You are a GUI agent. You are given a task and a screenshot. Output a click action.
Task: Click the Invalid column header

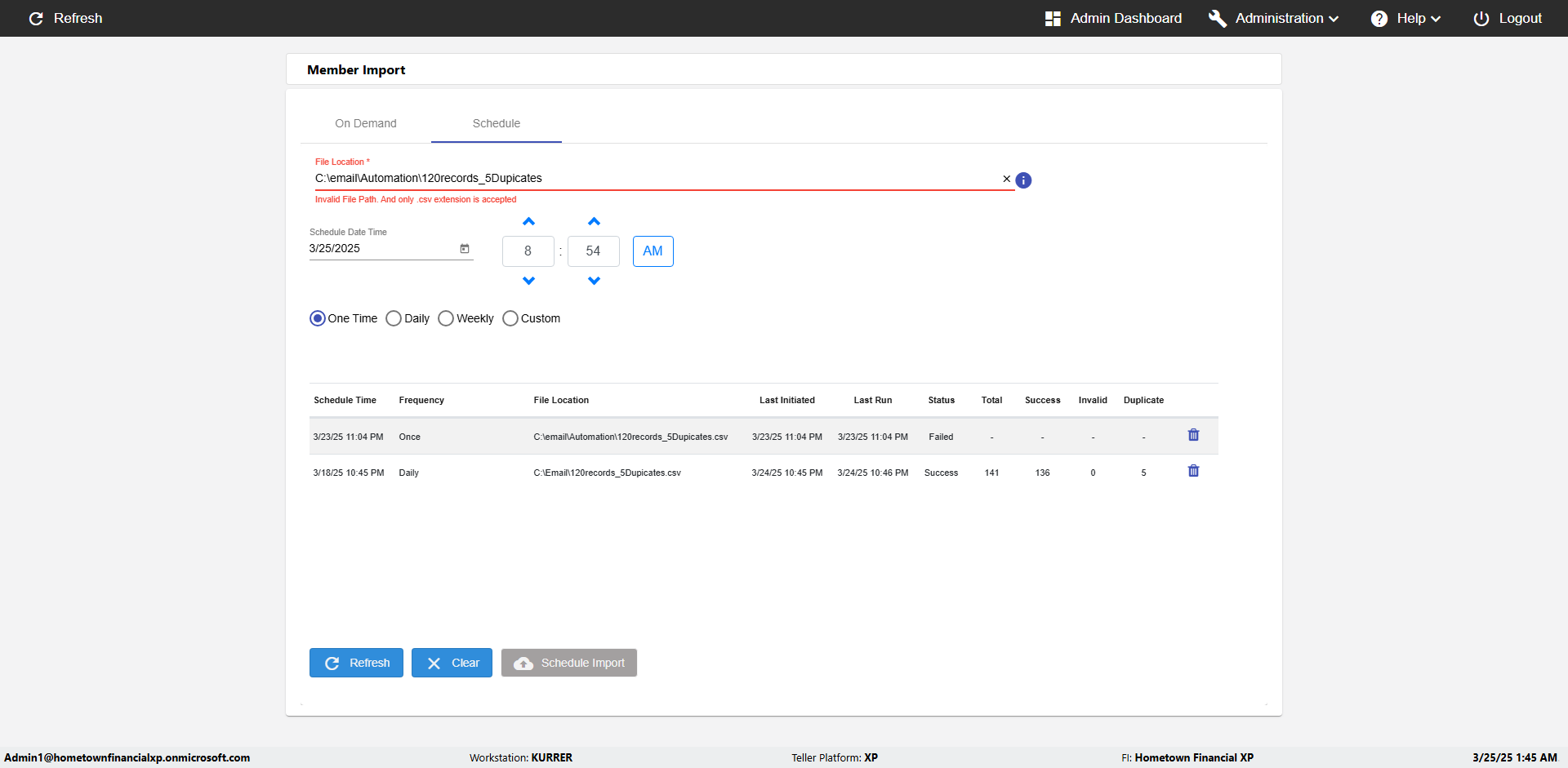coord(1093,400)
